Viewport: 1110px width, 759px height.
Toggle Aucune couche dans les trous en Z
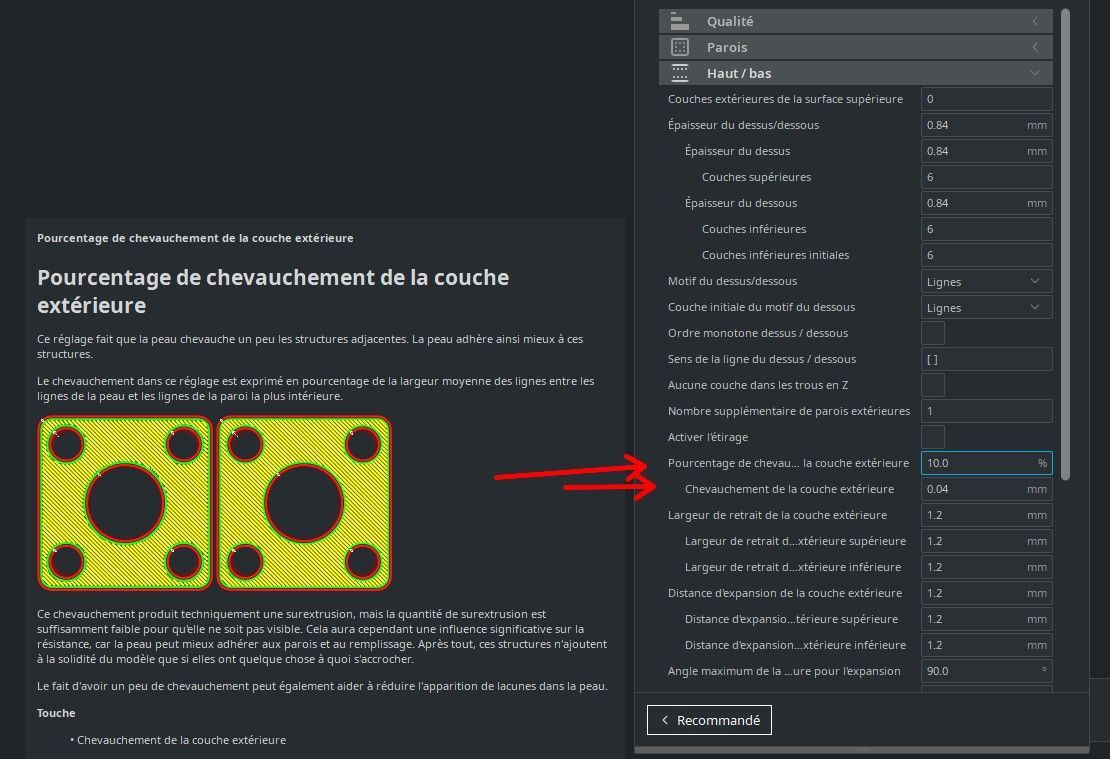(x=933, y=385)
